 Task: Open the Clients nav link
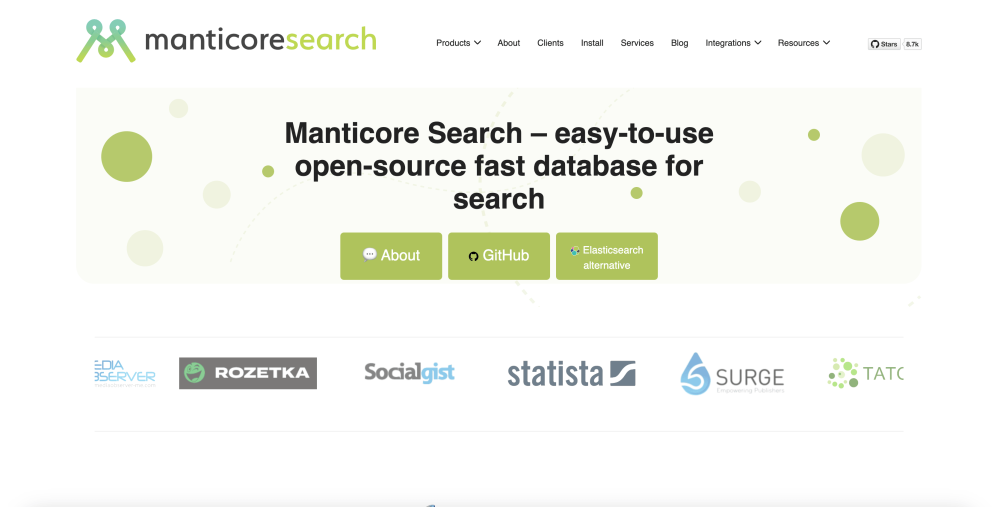click(x=550, y=43)
